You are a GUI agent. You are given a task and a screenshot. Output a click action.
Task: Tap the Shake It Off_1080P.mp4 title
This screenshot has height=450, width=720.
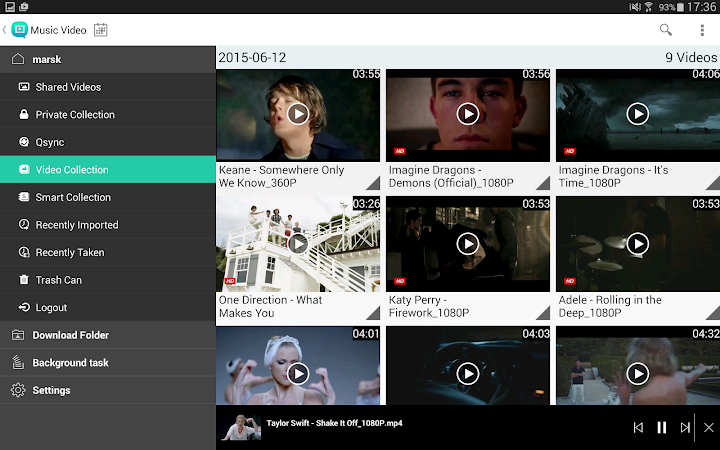coord(334,423)
